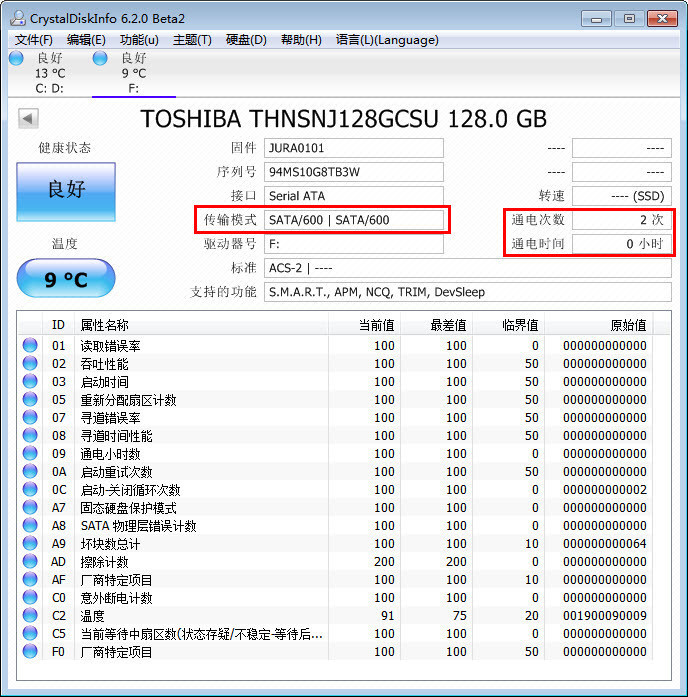Select the C: D: disk tab
The width and height of the screenshot is (688, 697).
tap(49, 73)
